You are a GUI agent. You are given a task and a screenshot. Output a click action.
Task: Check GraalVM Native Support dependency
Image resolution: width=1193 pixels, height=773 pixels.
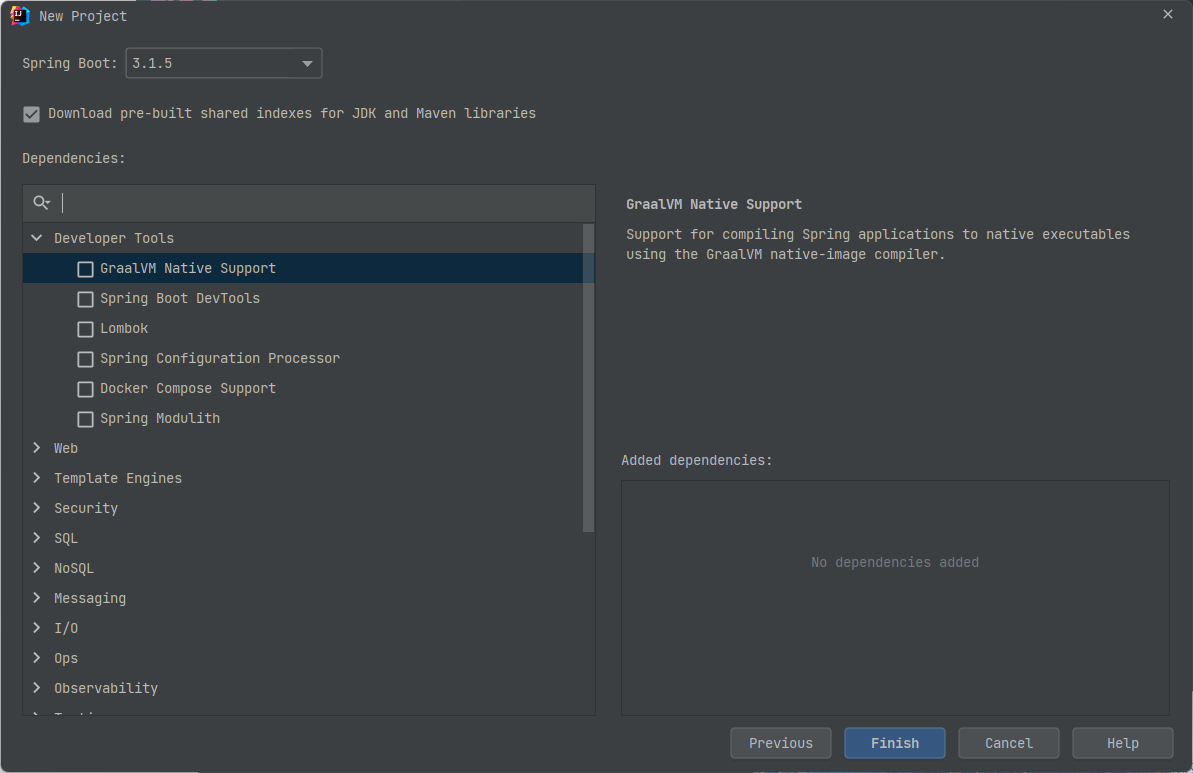tap(85, 269)
